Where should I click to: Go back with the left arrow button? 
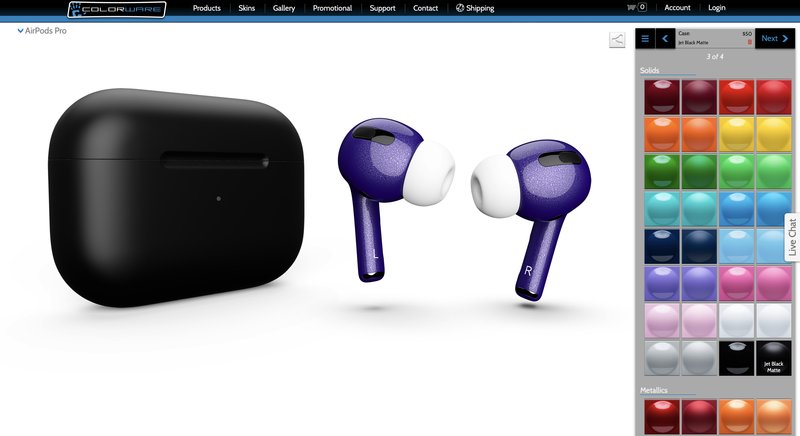pos(665,39)
